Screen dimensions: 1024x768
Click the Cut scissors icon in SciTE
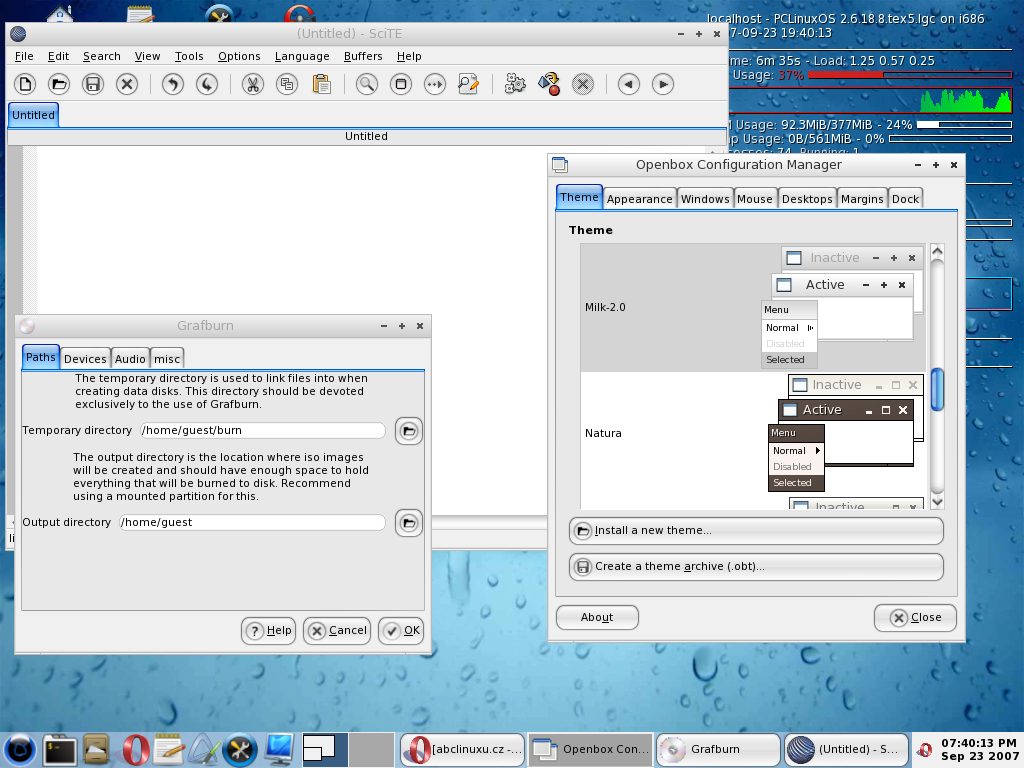[253, 84]
